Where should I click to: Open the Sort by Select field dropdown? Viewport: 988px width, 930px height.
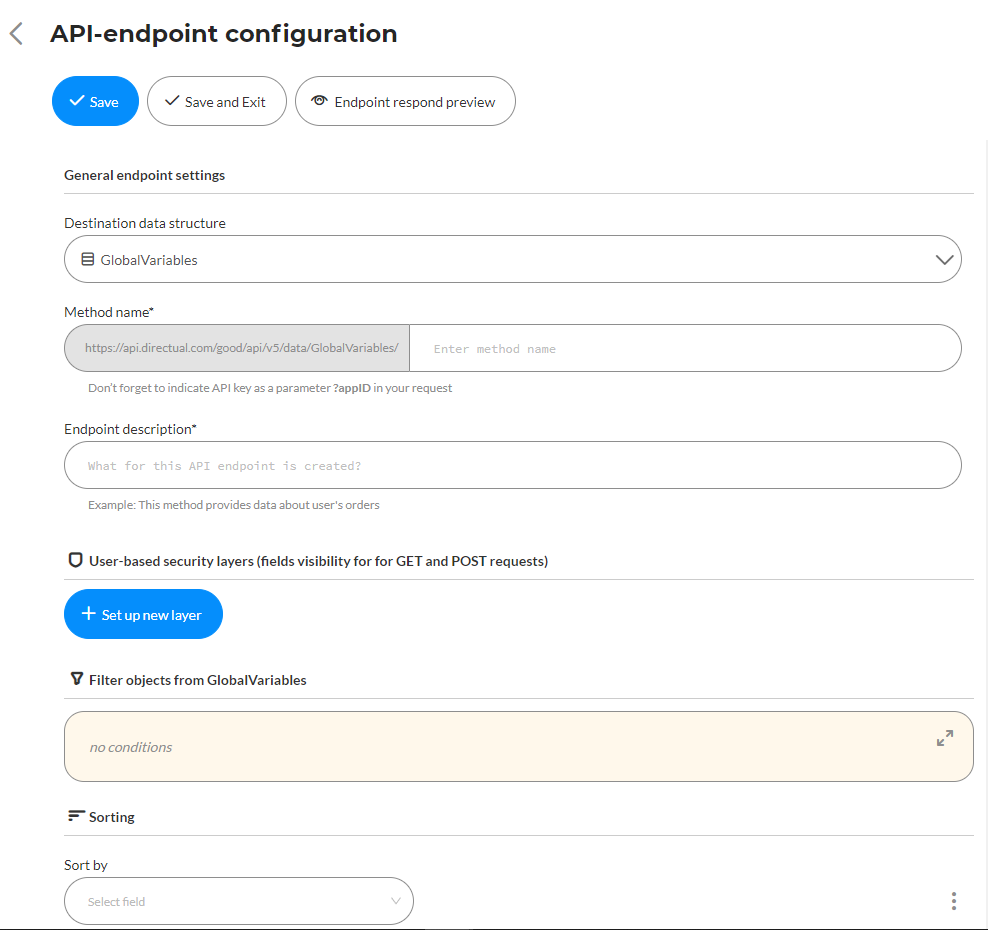(x=239, y=901)
